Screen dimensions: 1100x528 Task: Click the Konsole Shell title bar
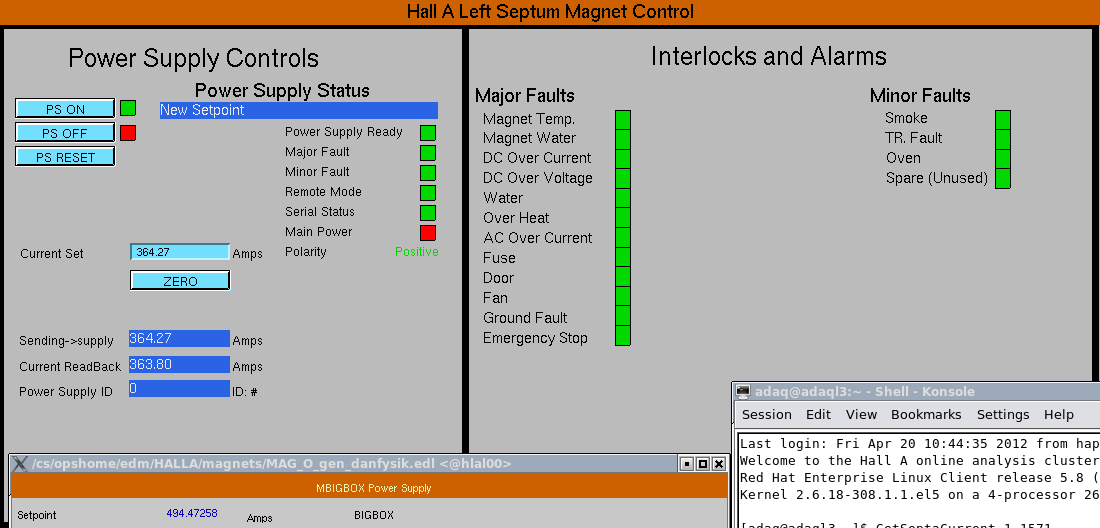[916, 391]
